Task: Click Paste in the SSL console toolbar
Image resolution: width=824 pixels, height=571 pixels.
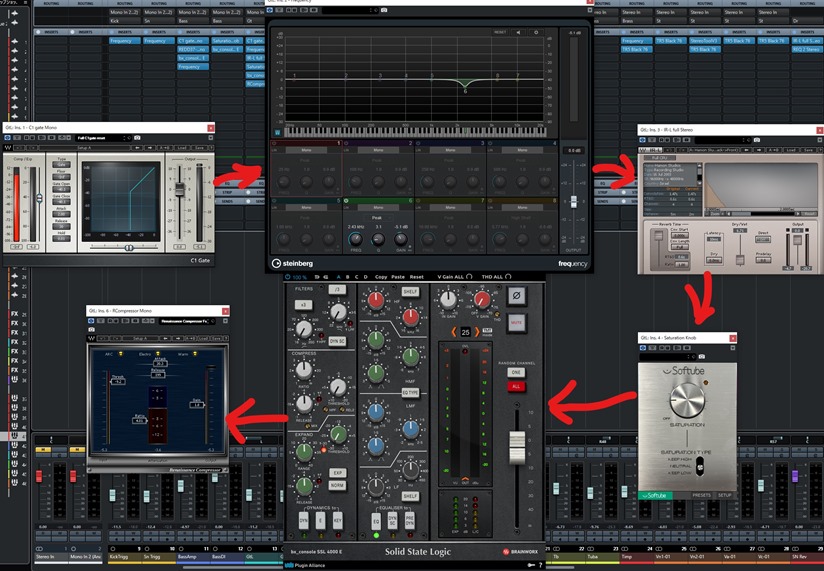Action: 399,276
